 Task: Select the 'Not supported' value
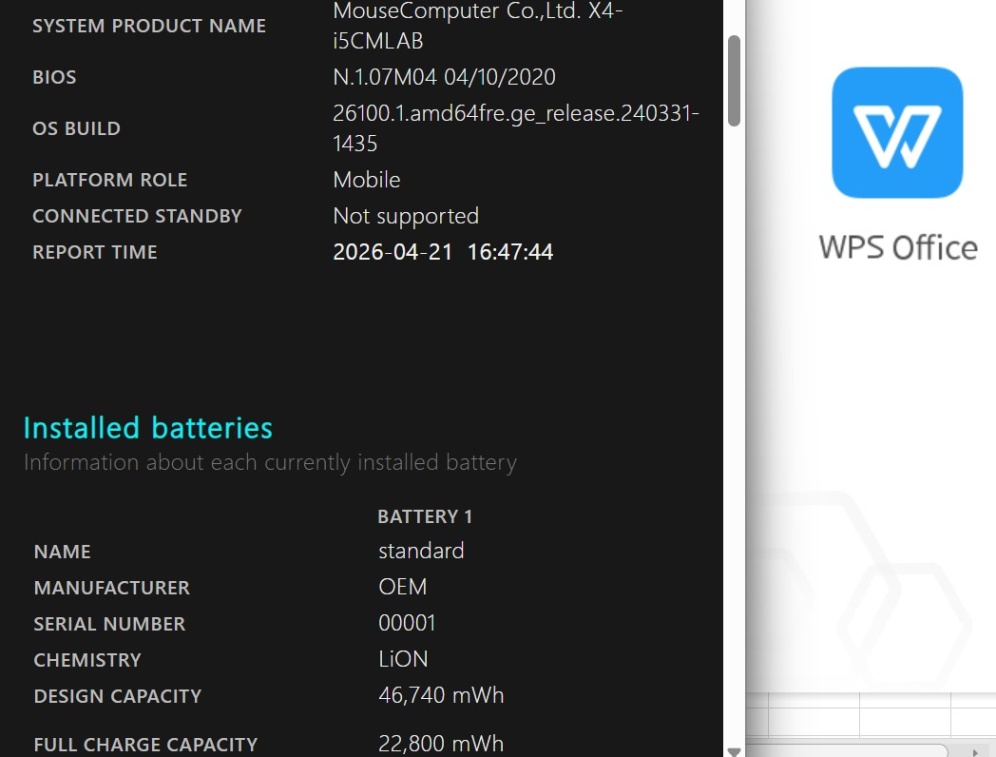pyautogui.click(x=406, y=217)
